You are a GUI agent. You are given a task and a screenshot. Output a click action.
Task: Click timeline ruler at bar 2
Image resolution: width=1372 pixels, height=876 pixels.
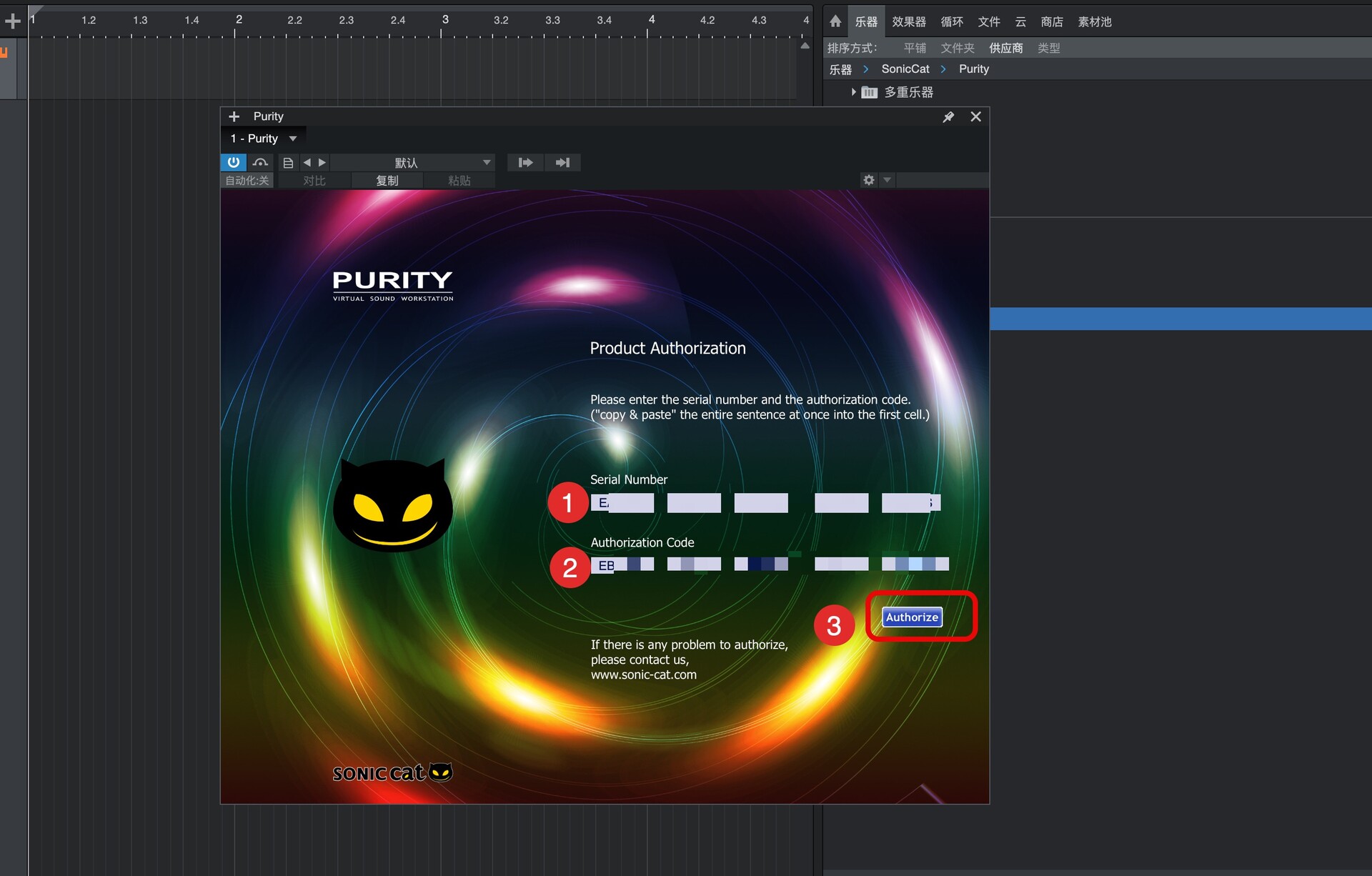click(239, 20)
